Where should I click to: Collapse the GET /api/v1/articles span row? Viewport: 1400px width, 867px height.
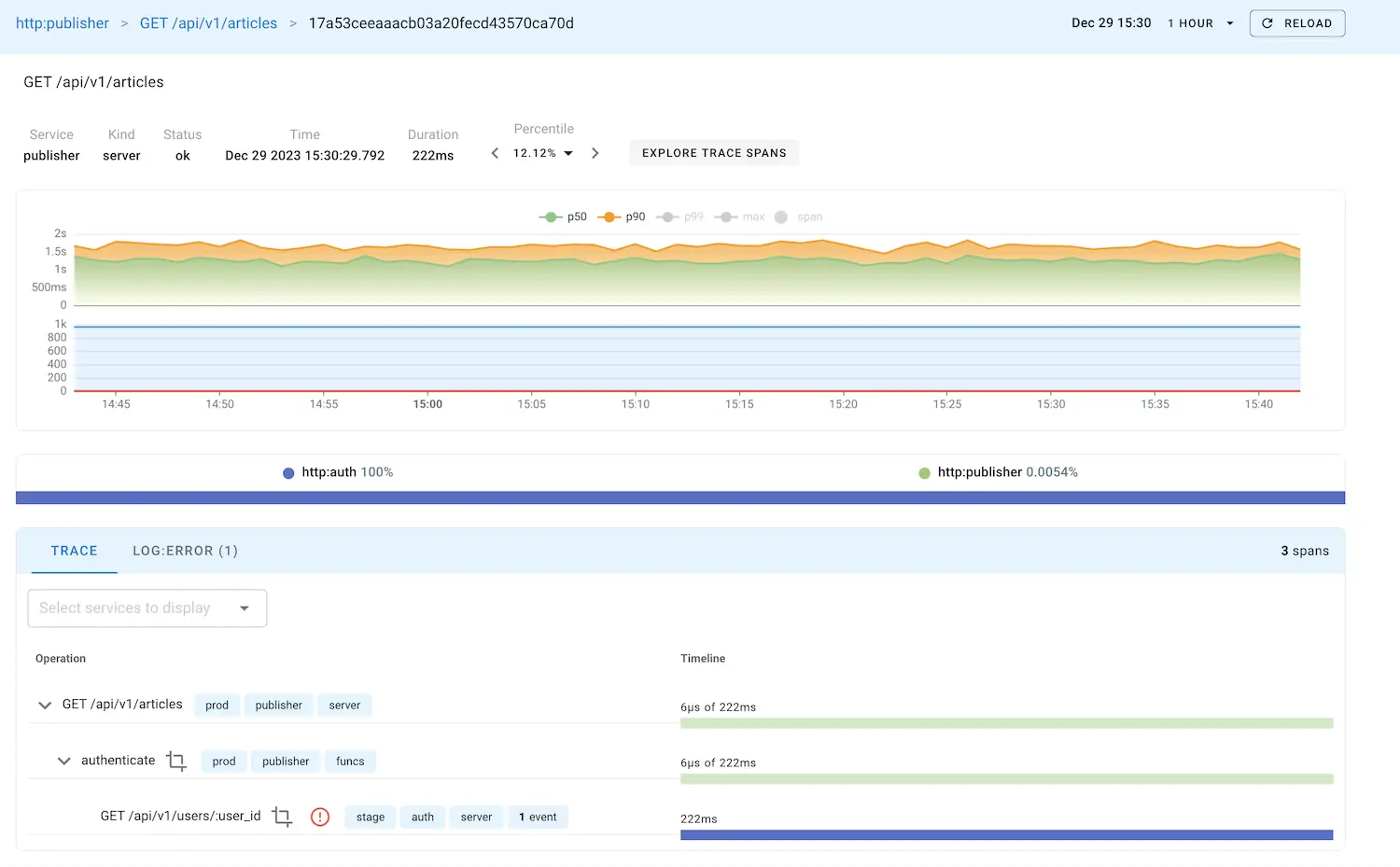pos(45,706)
